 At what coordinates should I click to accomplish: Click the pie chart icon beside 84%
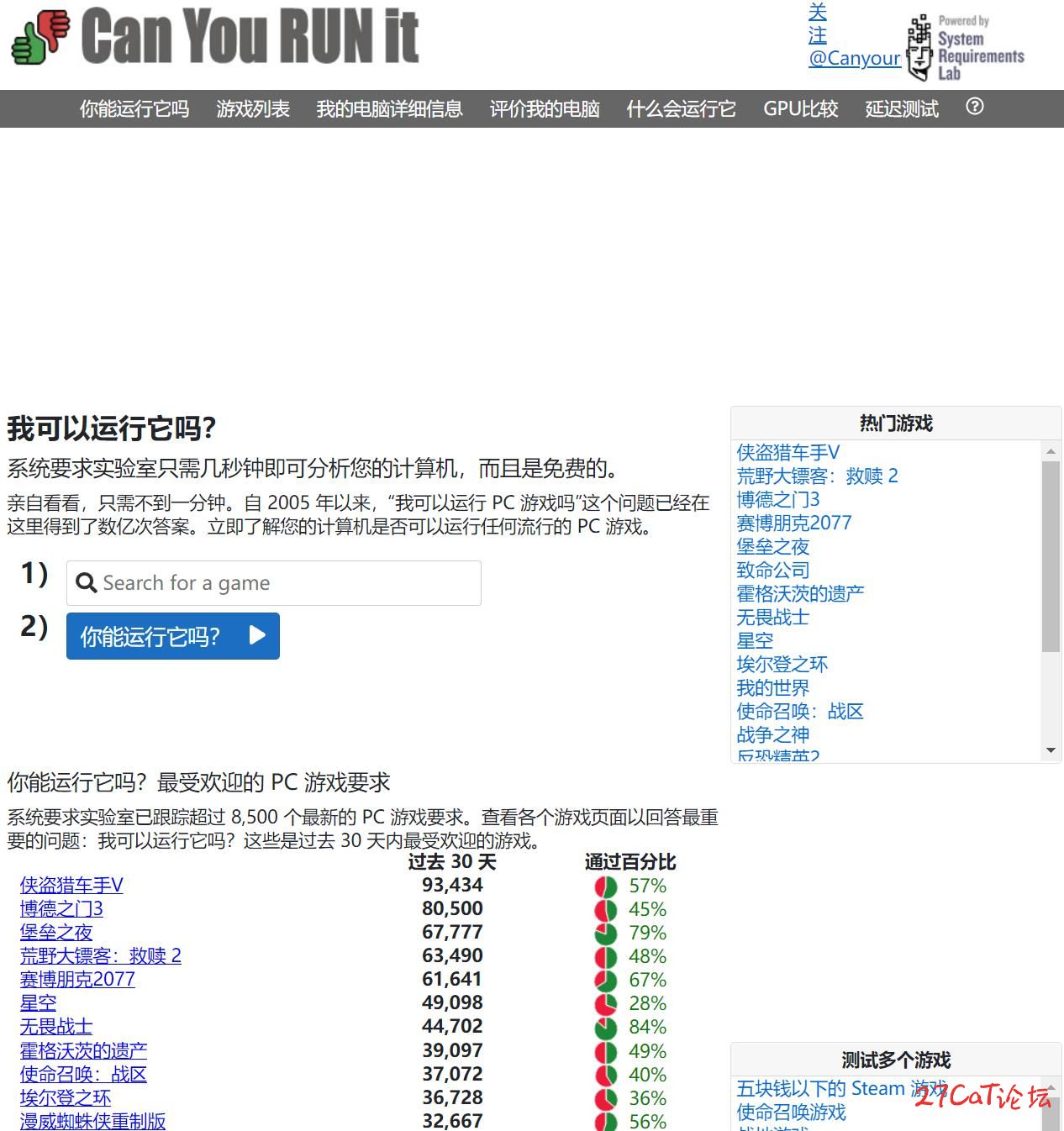[x=606, y=1028]
